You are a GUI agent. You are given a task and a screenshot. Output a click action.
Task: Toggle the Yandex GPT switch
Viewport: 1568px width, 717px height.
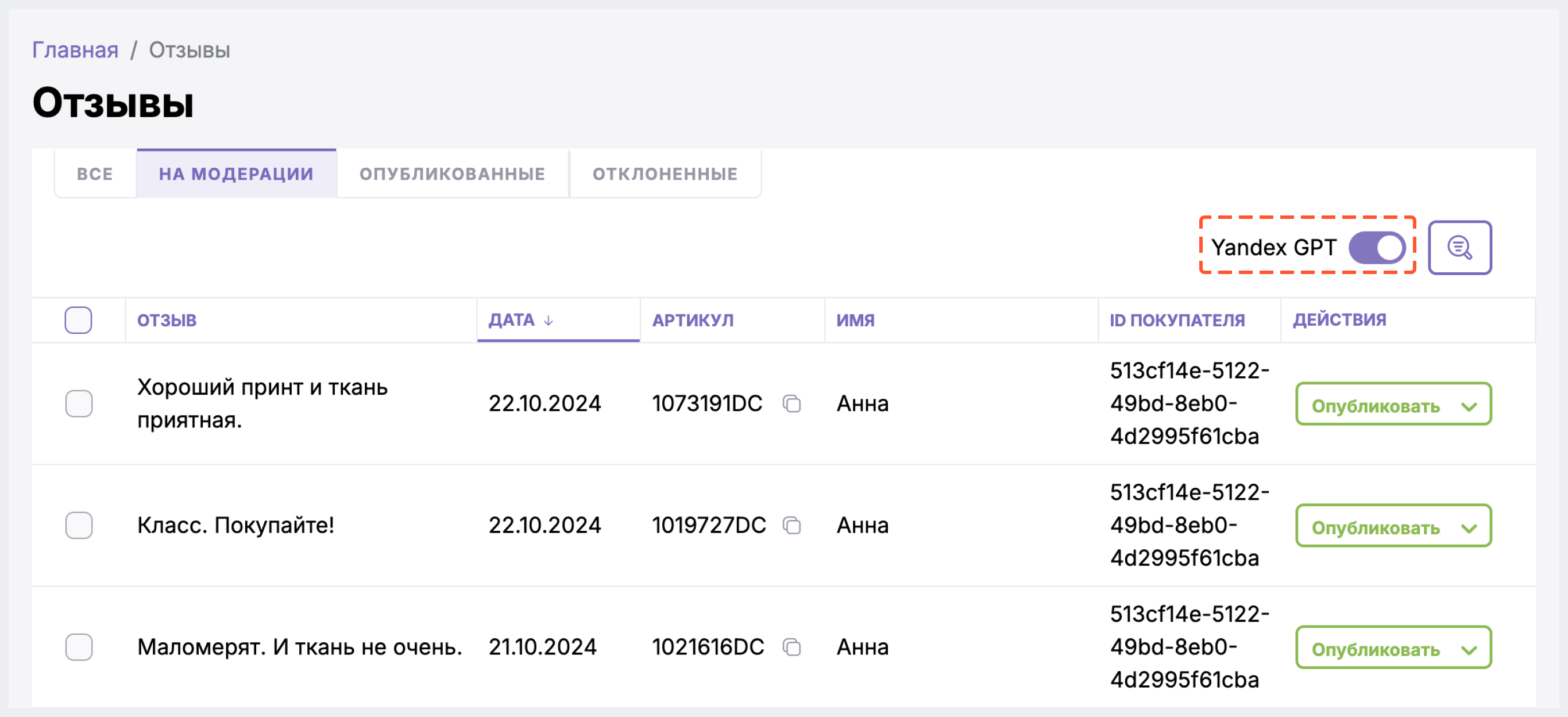point(1376,248)
